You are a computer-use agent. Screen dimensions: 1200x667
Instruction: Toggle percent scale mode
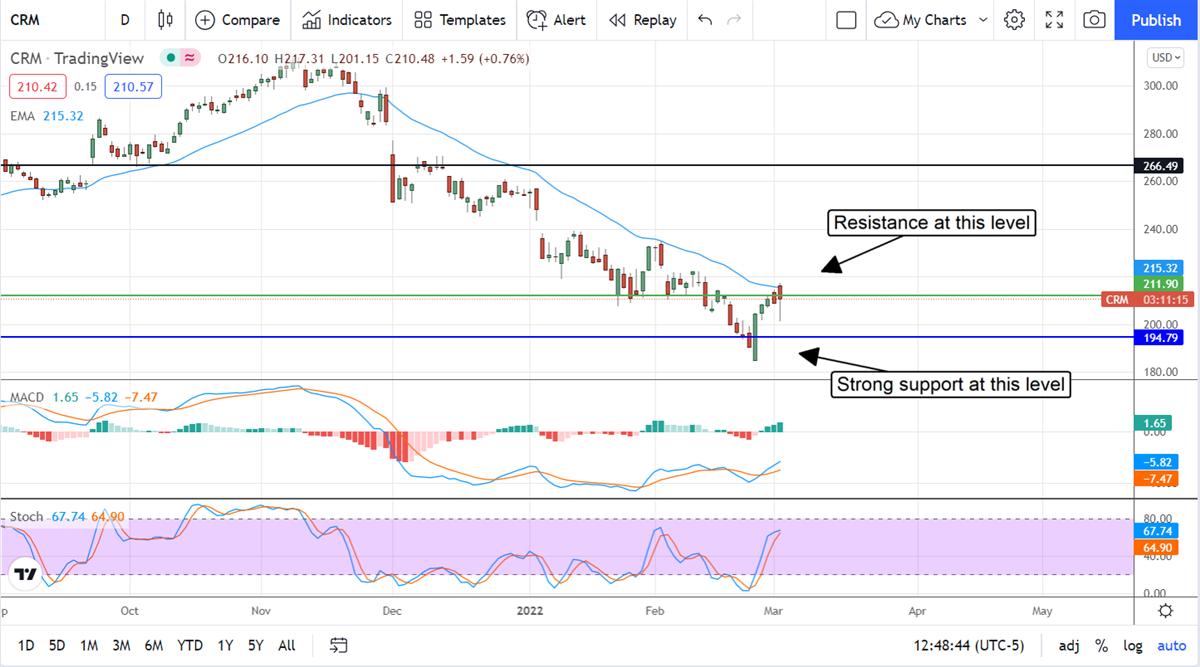pos(1101,646)
